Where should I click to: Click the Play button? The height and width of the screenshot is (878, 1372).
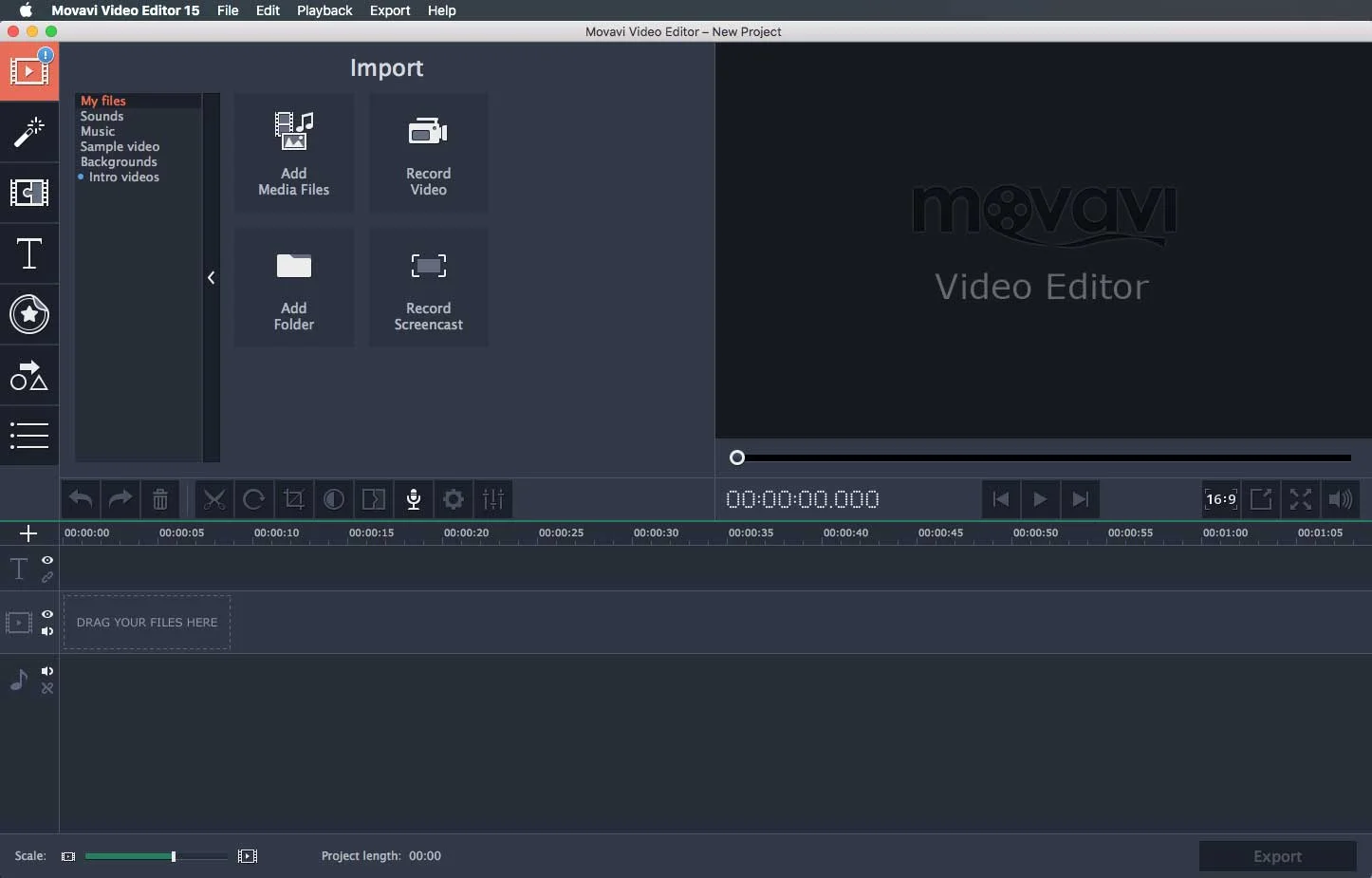coord(1040,499)
